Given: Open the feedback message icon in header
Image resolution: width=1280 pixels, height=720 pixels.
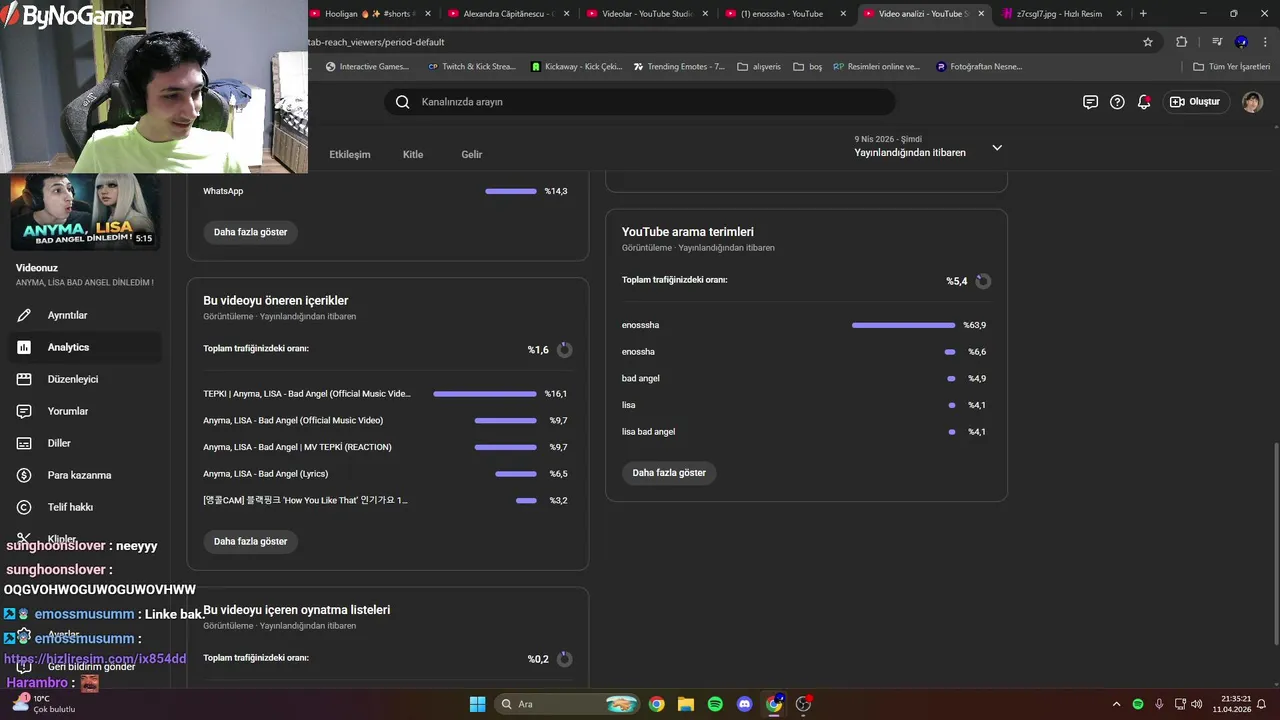Looking at the screenshot, I should pyautogui.click(x=1090, y=102).
